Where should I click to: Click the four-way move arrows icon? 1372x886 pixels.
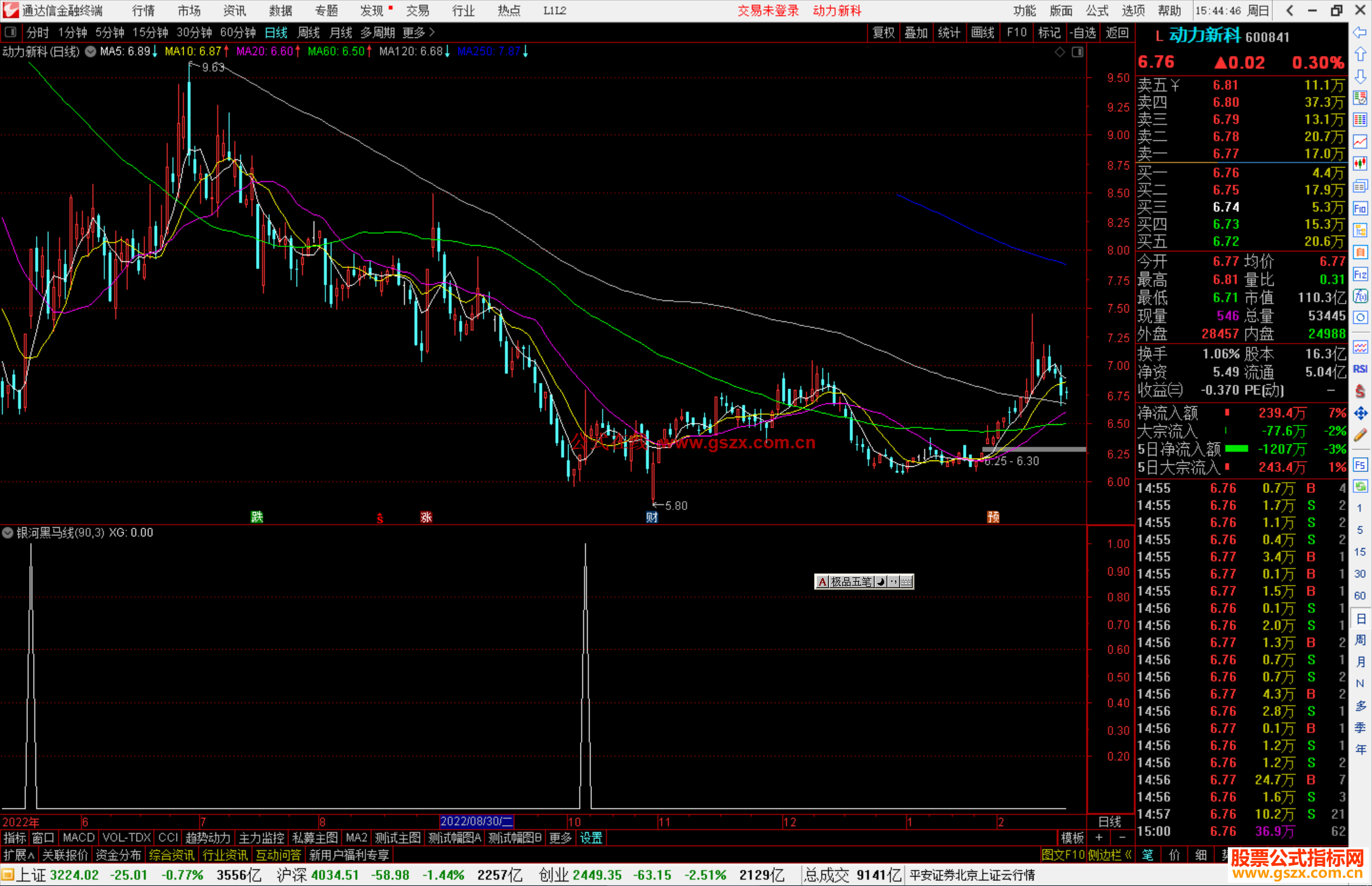click(1360, 413)
